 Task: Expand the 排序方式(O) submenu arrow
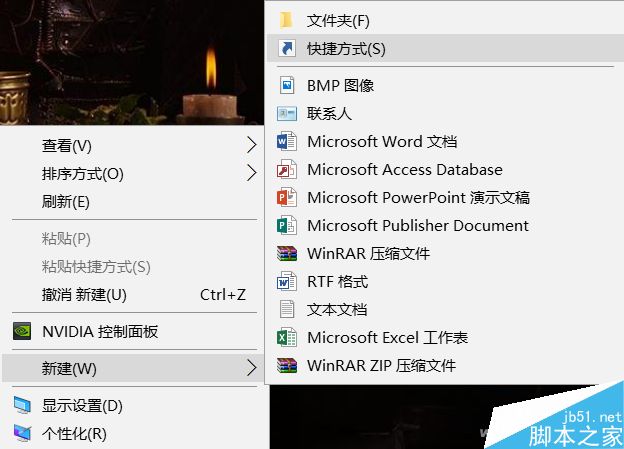coord(251,173)
